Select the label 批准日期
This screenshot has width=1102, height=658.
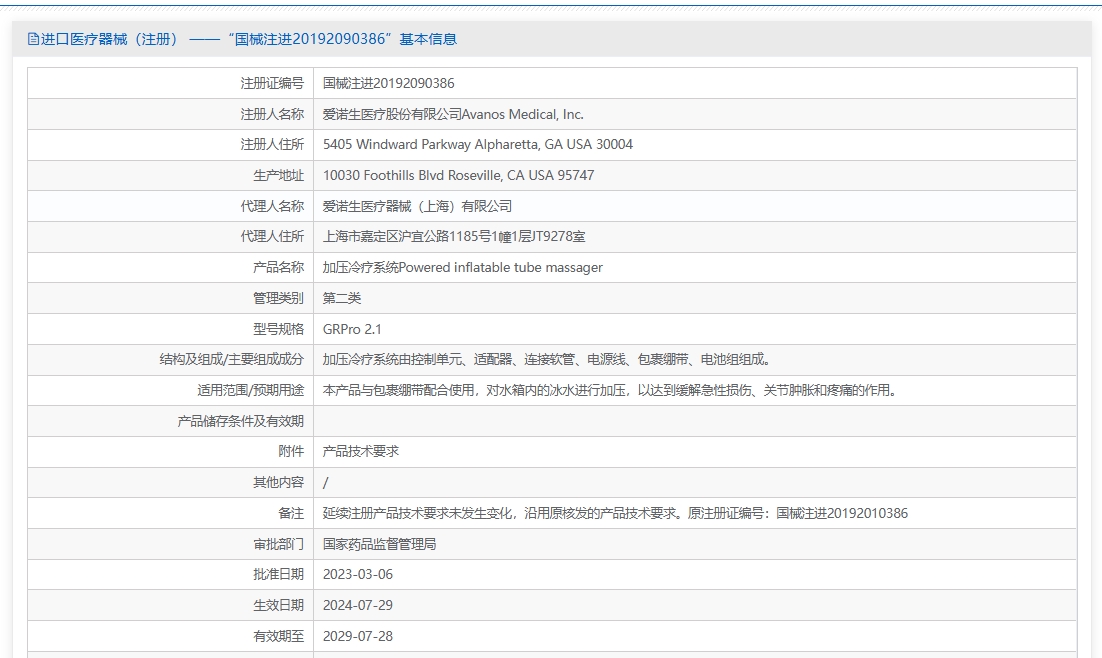tap(278, 574)
